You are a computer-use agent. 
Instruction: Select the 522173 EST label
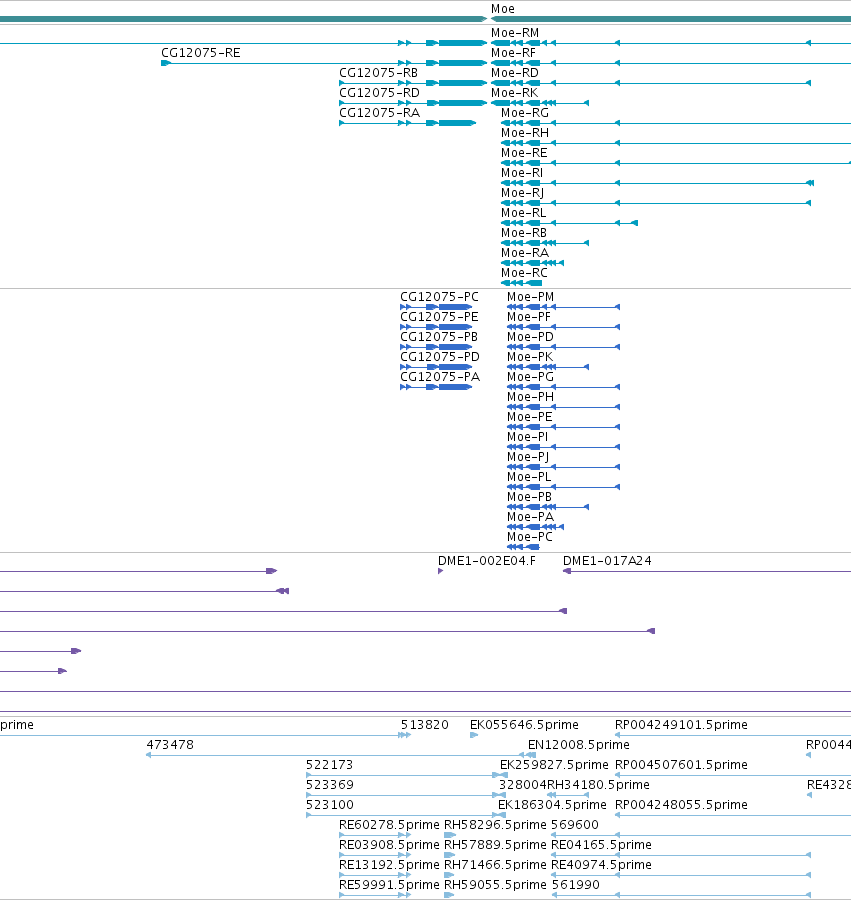pos(329,765)
